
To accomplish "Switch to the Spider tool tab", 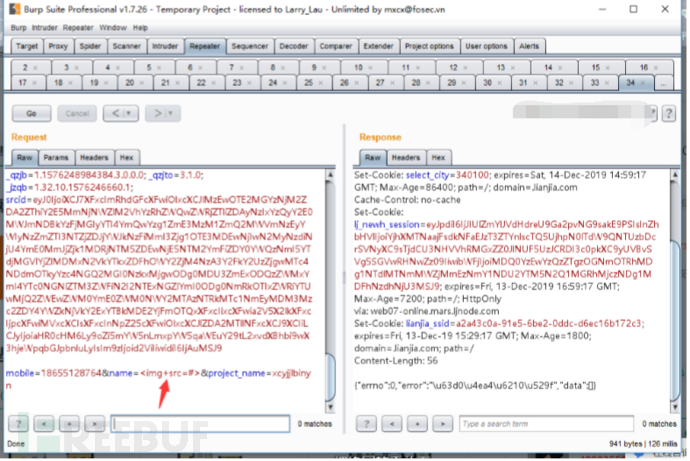I will (90, 46).
